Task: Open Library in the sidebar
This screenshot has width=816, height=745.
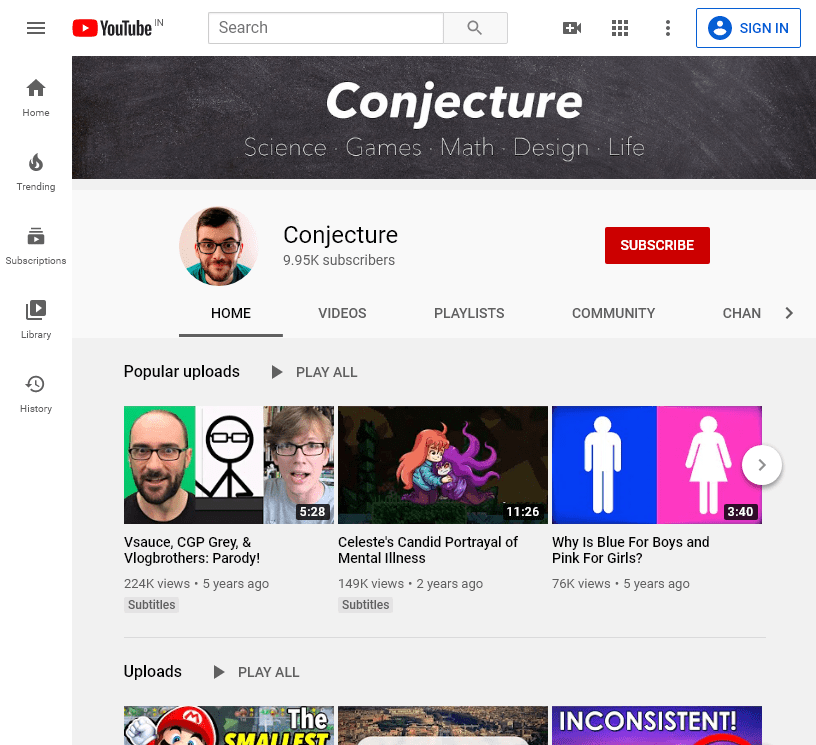Action: tap(36, 320)
